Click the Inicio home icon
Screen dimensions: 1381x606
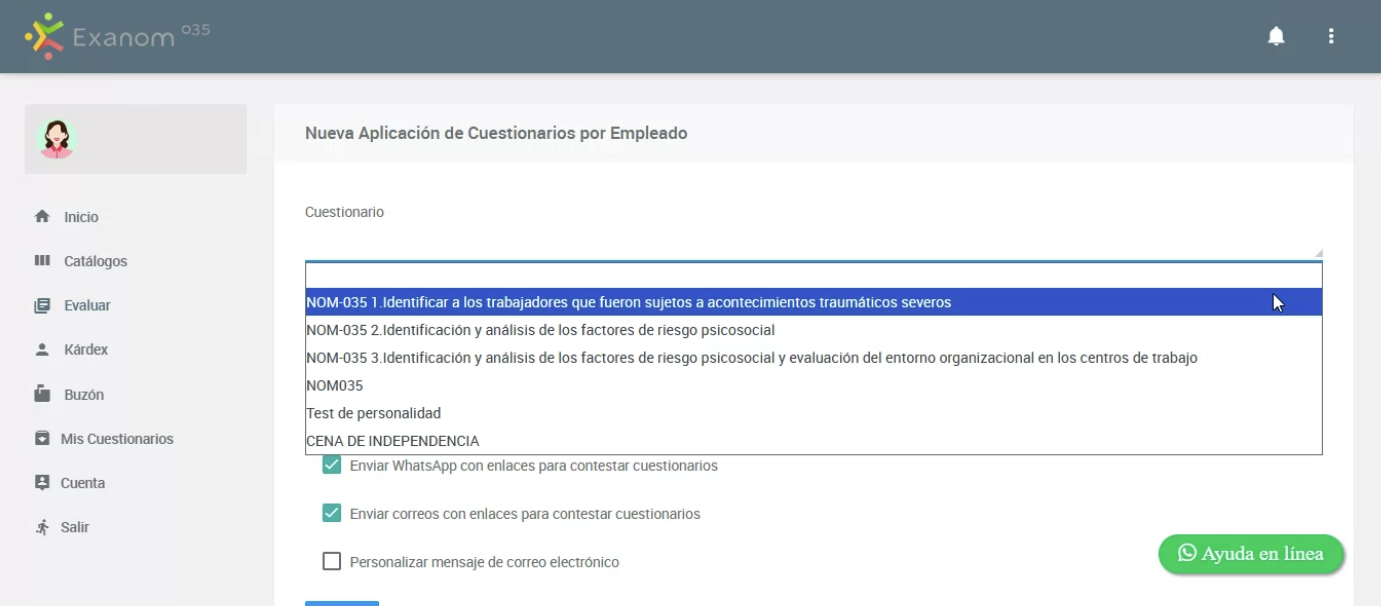pyautogui.click(x=42, y=217)
